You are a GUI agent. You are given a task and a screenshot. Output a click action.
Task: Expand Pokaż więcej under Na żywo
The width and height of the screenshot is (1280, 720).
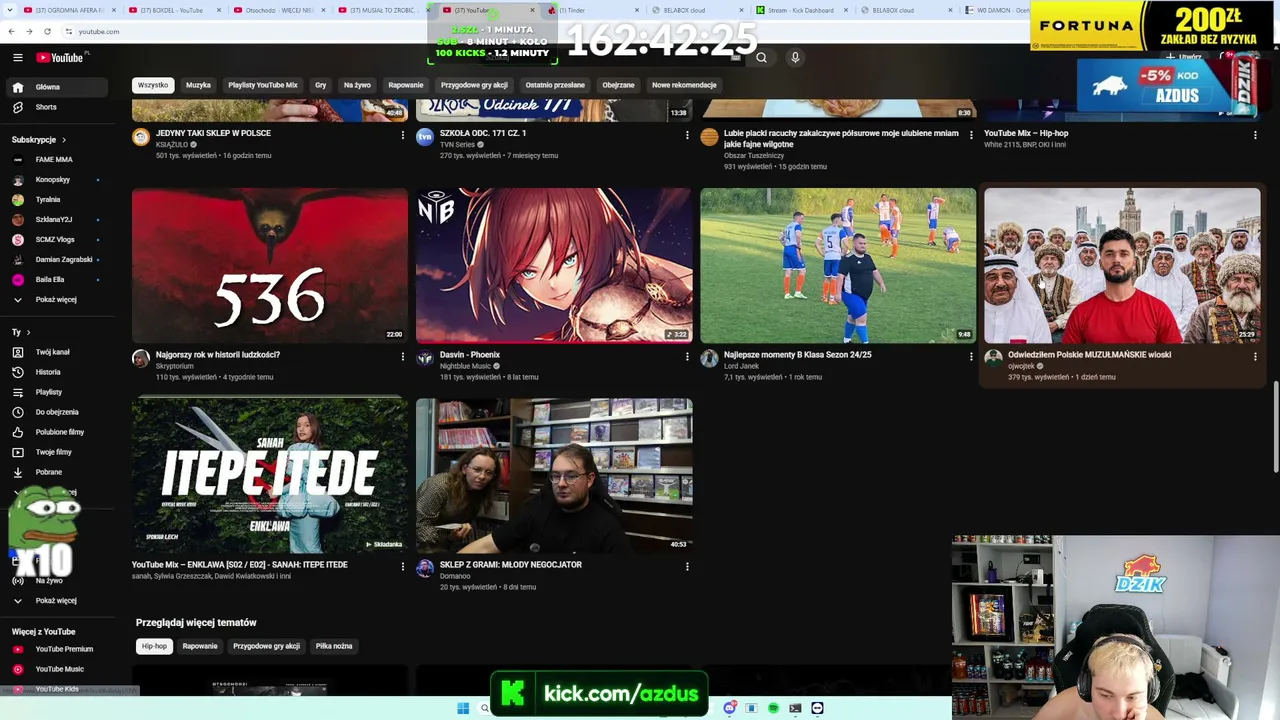pyautogui.click(x=58, y=601)
